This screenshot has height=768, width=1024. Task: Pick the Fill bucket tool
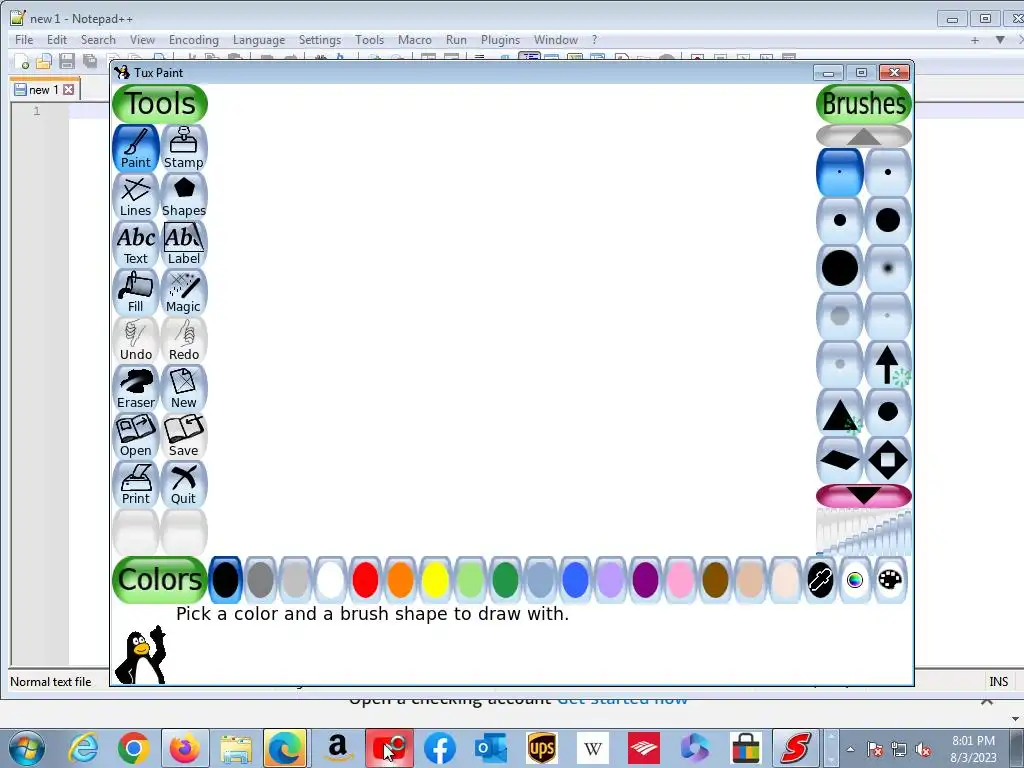136,292
